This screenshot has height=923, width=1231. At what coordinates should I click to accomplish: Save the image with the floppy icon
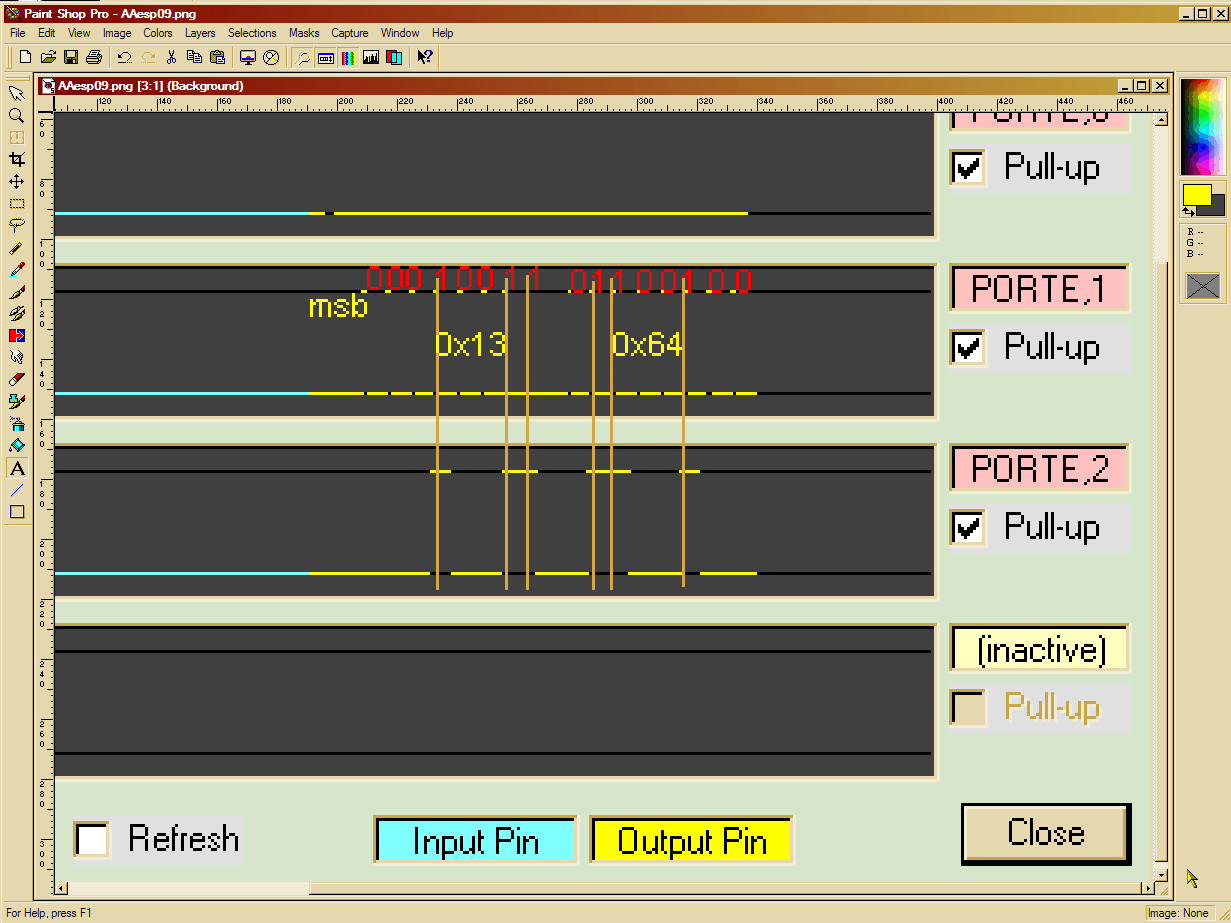[x=71, y=57]
